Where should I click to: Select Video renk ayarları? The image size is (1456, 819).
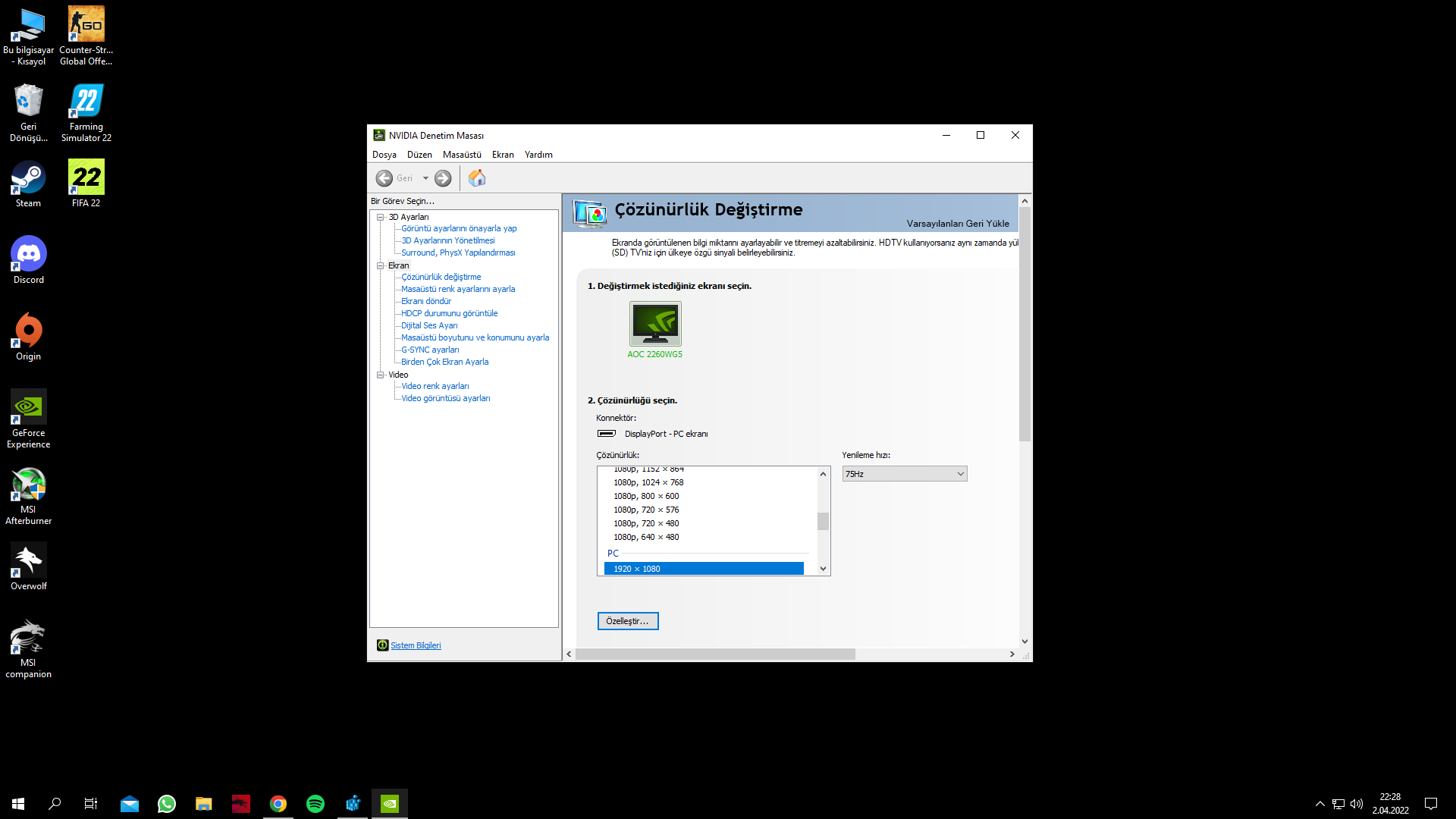coord(435,386)
